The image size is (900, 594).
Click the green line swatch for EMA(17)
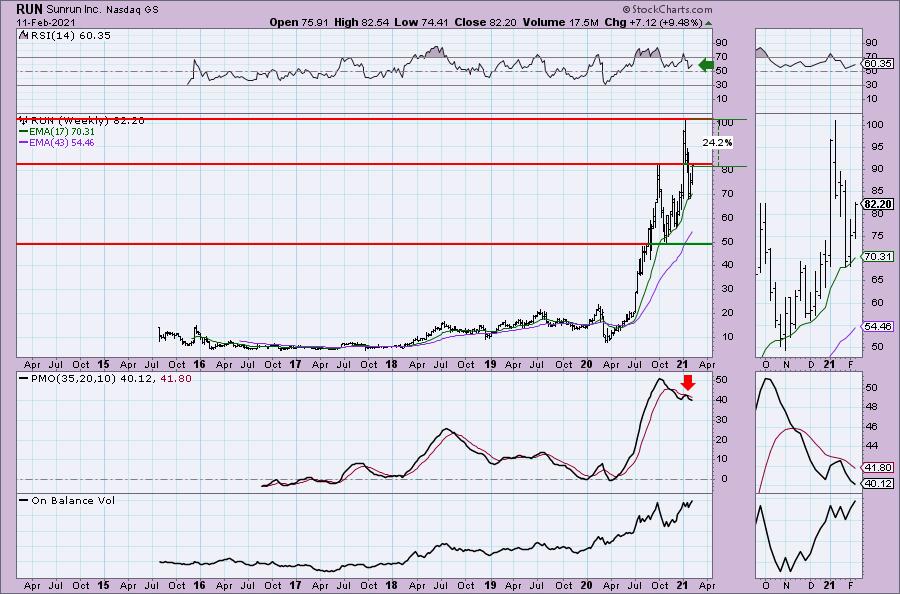tap(24, 131)
